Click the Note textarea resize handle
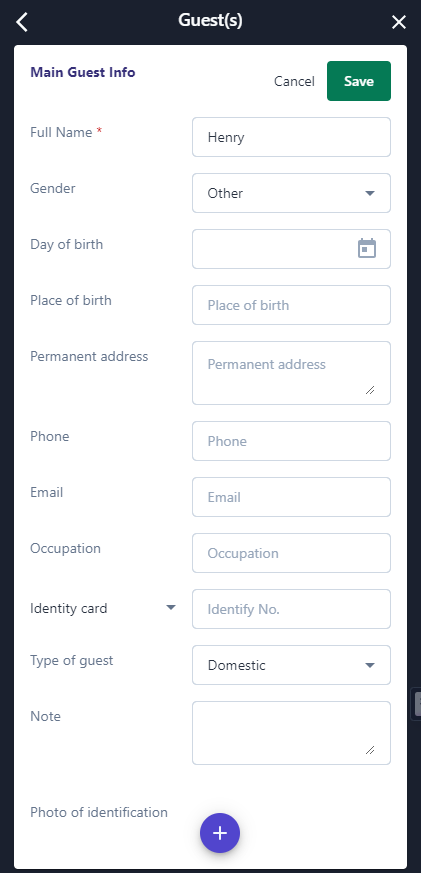The image size is (421, 873). tap(370, 749)
